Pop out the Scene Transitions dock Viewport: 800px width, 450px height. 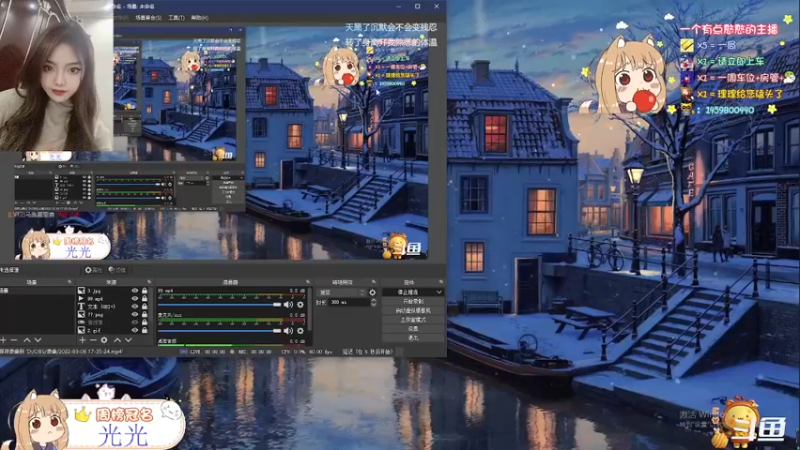[x=373, y=282]
